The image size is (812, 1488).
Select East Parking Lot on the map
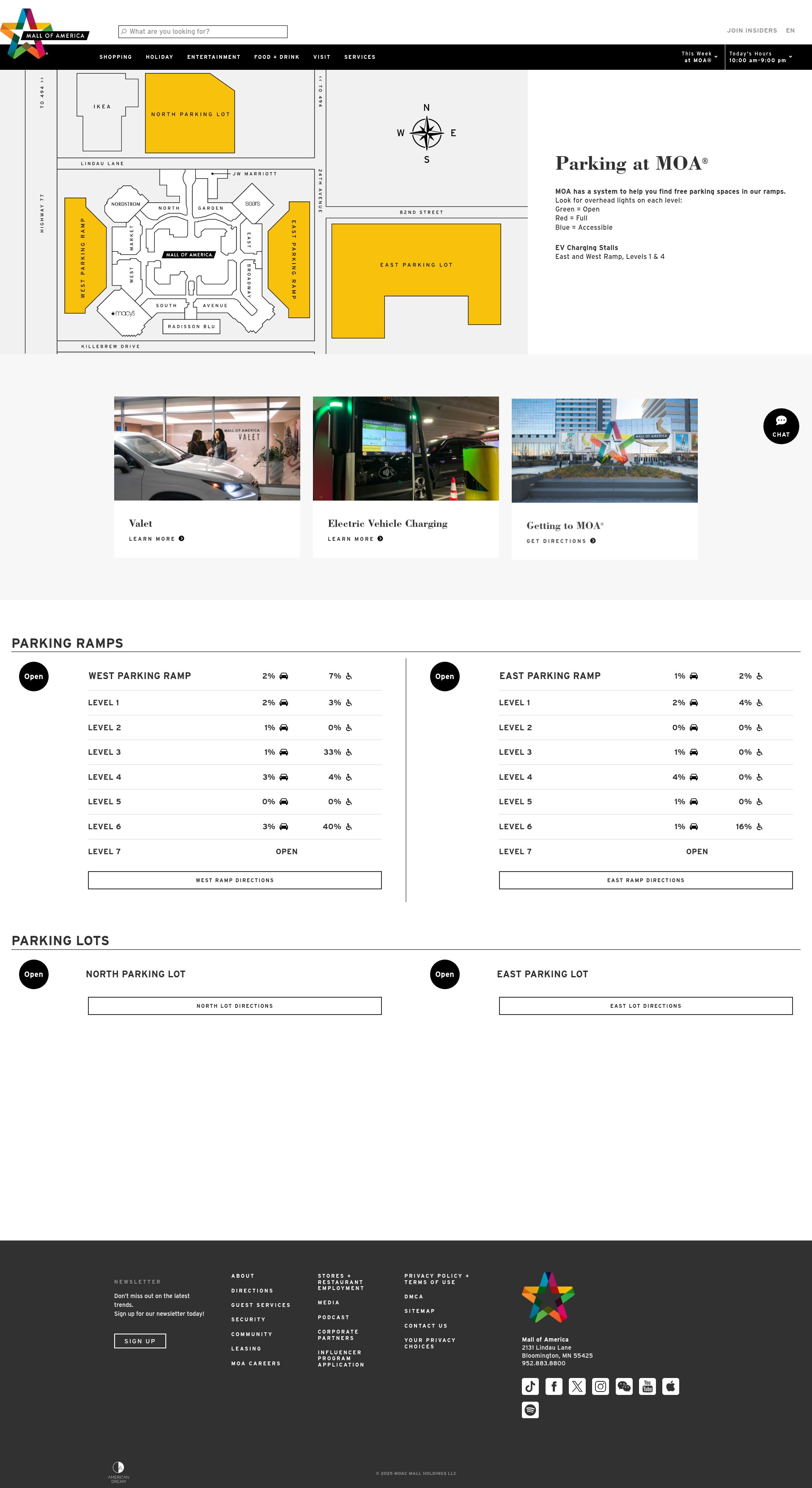416,264
